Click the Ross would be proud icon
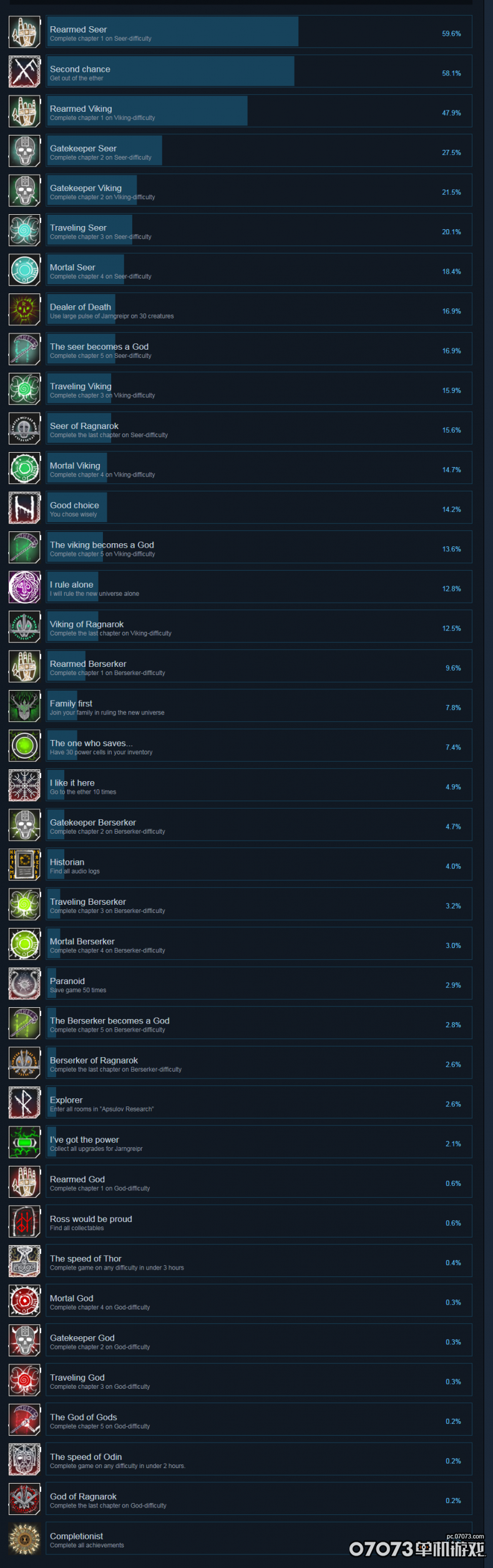493x1568 pixels. (x=25, y=1221)
